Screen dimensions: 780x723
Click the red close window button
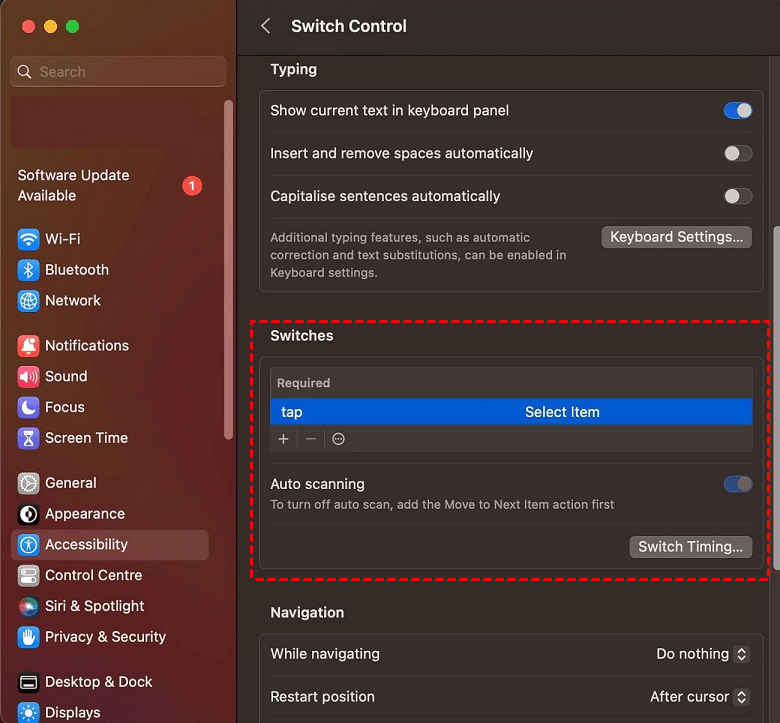point(28,26)
